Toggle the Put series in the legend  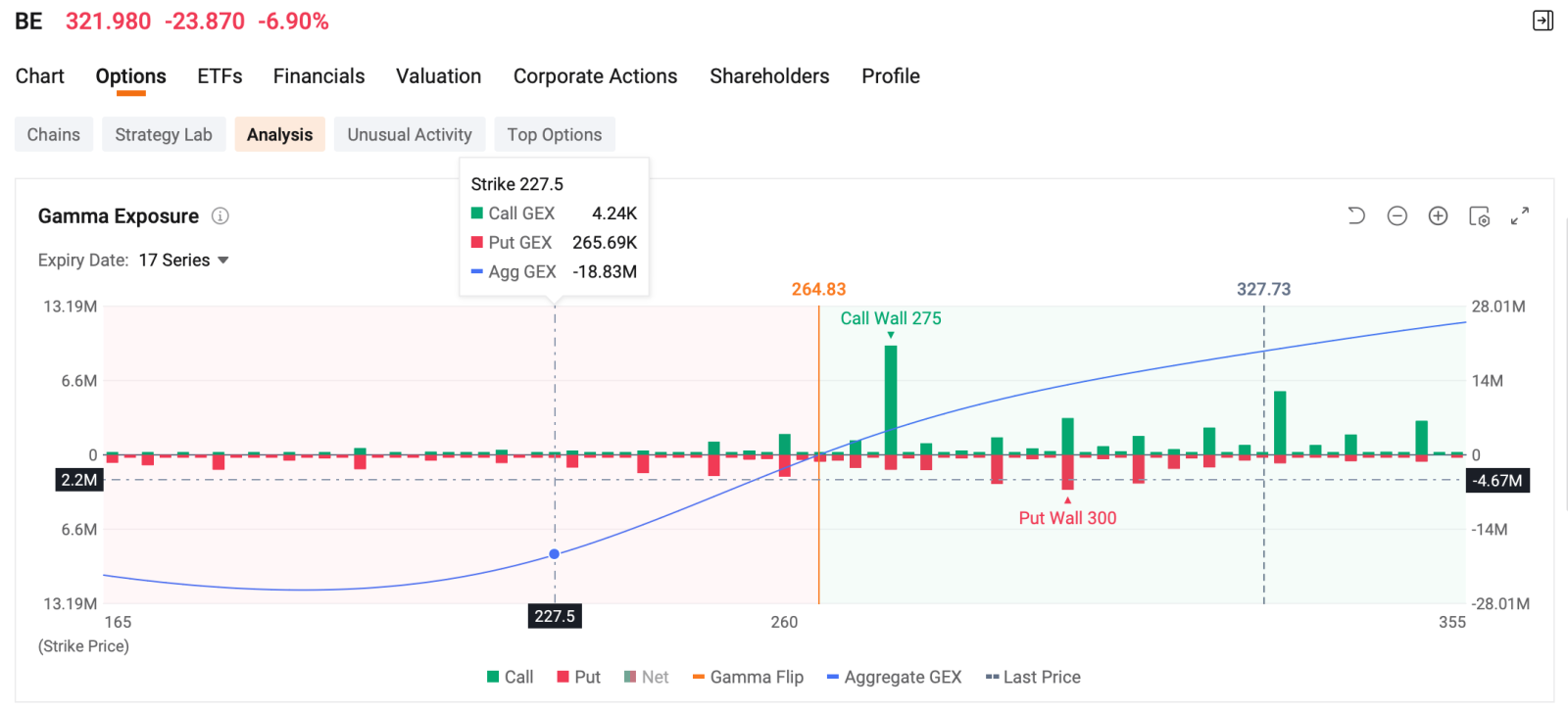[x=579, y=677]
